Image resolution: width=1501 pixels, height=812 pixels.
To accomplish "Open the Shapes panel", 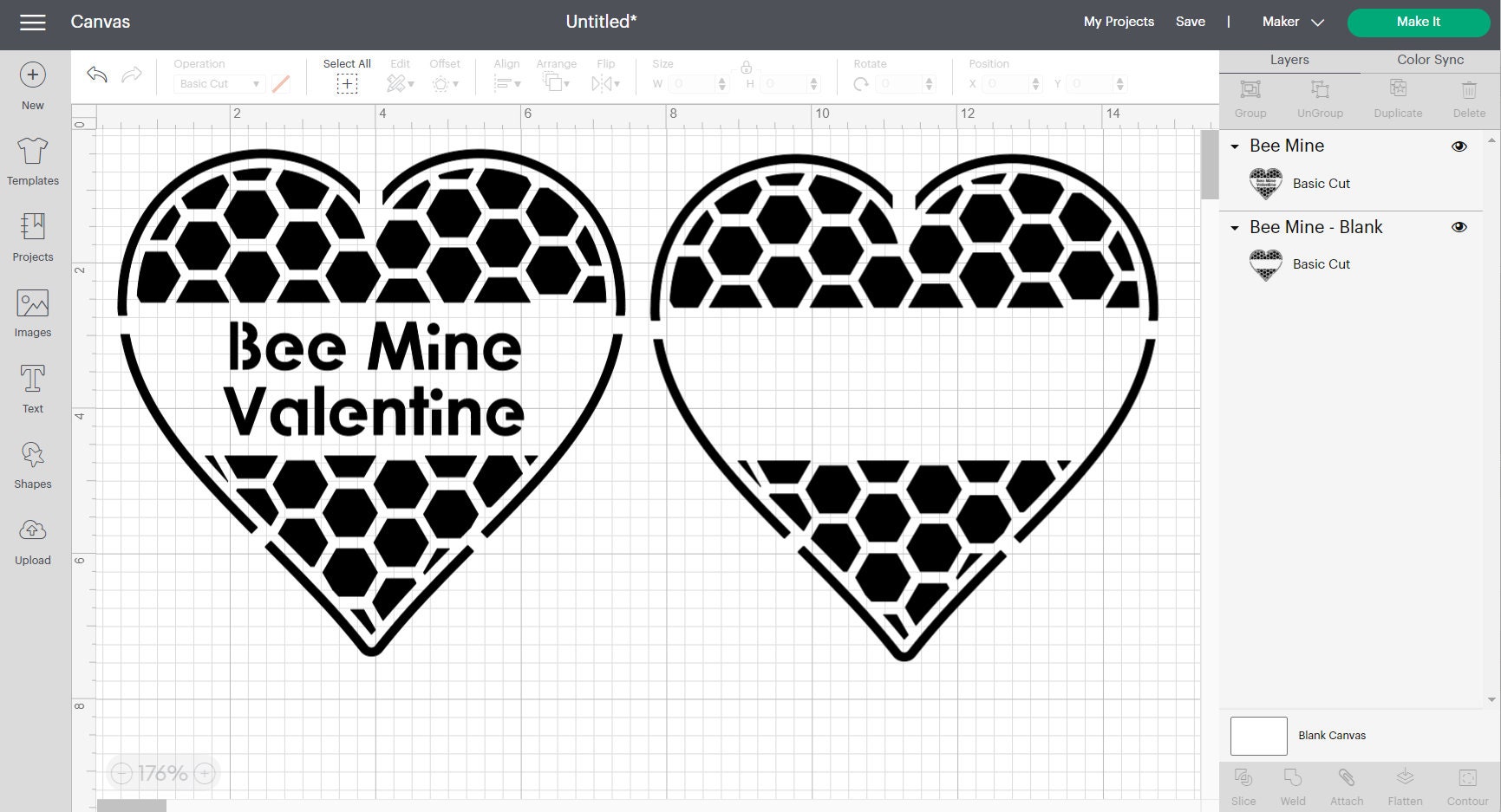I will coord(33,464).
